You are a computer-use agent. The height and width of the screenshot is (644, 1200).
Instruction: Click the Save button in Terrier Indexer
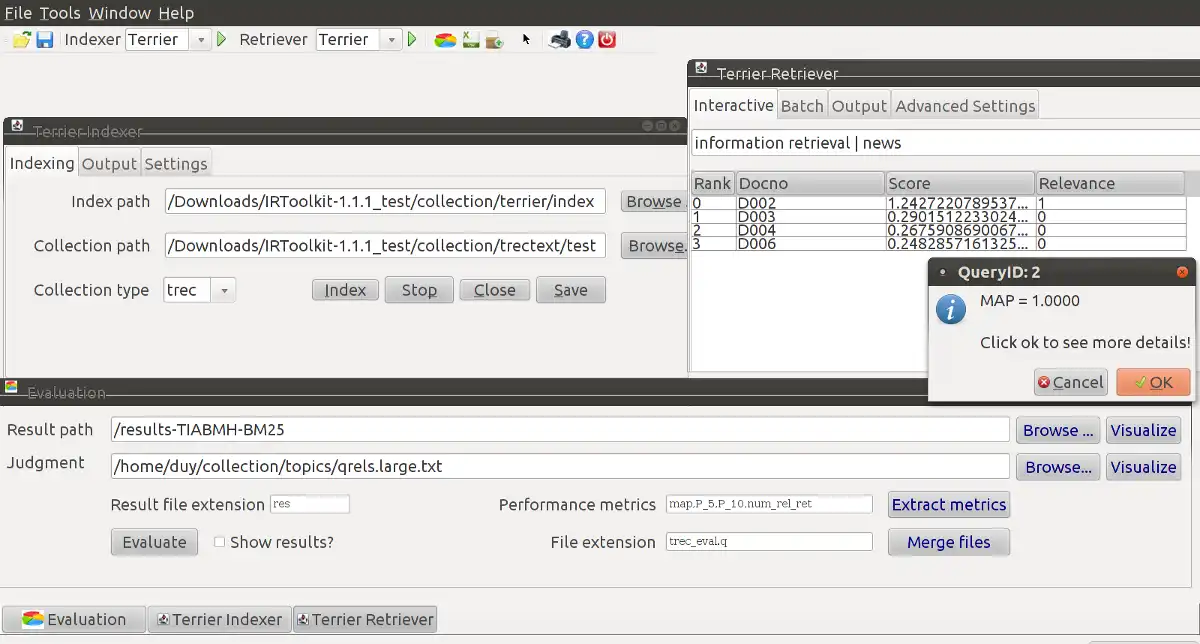point(571,290)
